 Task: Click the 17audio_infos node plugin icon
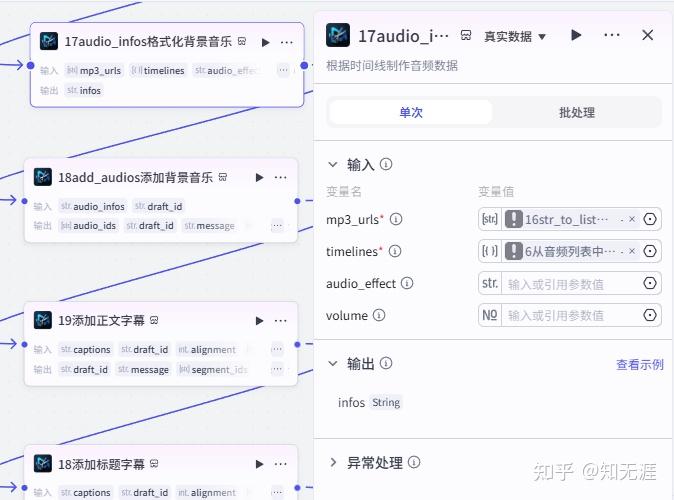[49, 41]
